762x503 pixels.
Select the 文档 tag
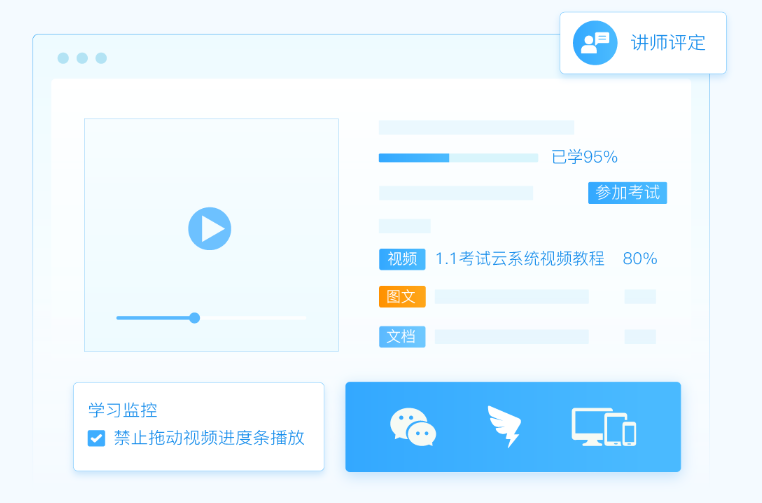coord(402,337)
